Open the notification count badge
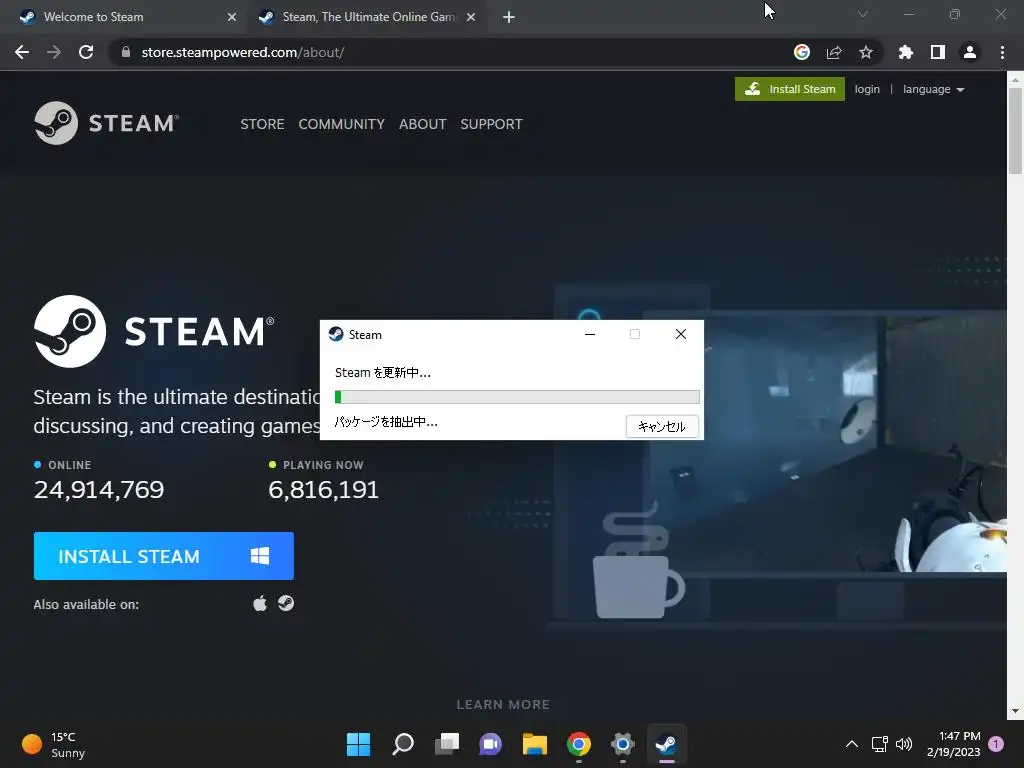 tap(997, 744)
